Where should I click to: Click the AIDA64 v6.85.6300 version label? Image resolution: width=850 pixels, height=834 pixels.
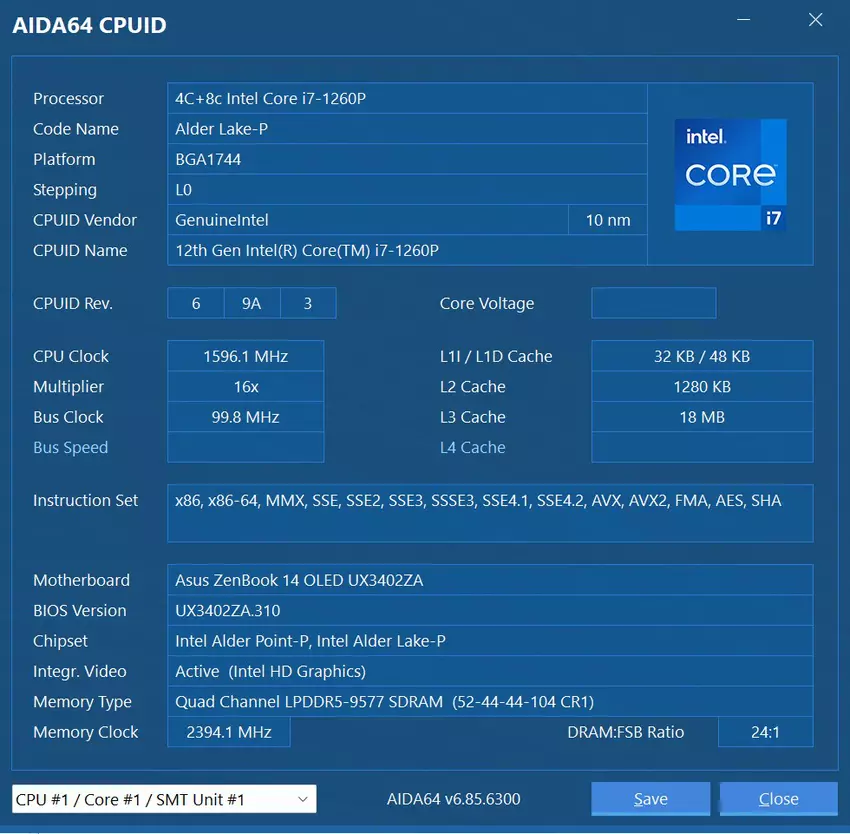pos(453,799)
